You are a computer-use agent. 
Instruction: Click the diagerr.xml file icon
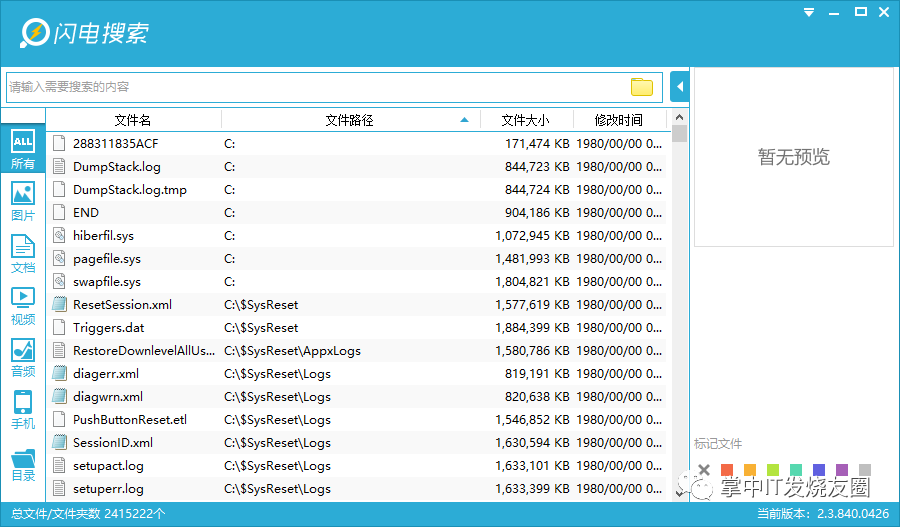tap(59, 374)
